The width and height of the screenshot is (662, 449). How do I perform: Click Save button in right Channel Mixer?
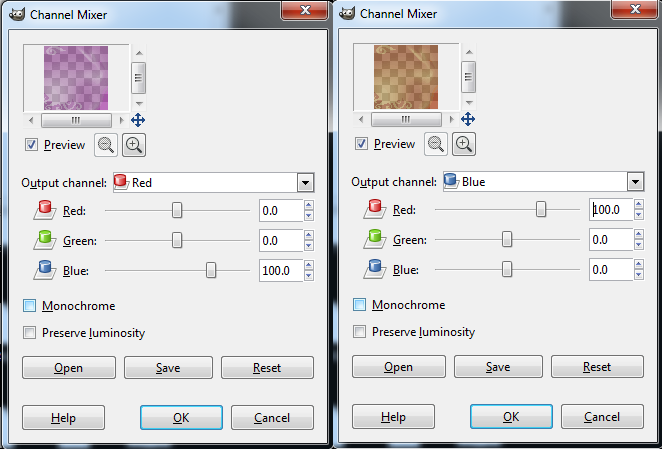pos(498,367)
